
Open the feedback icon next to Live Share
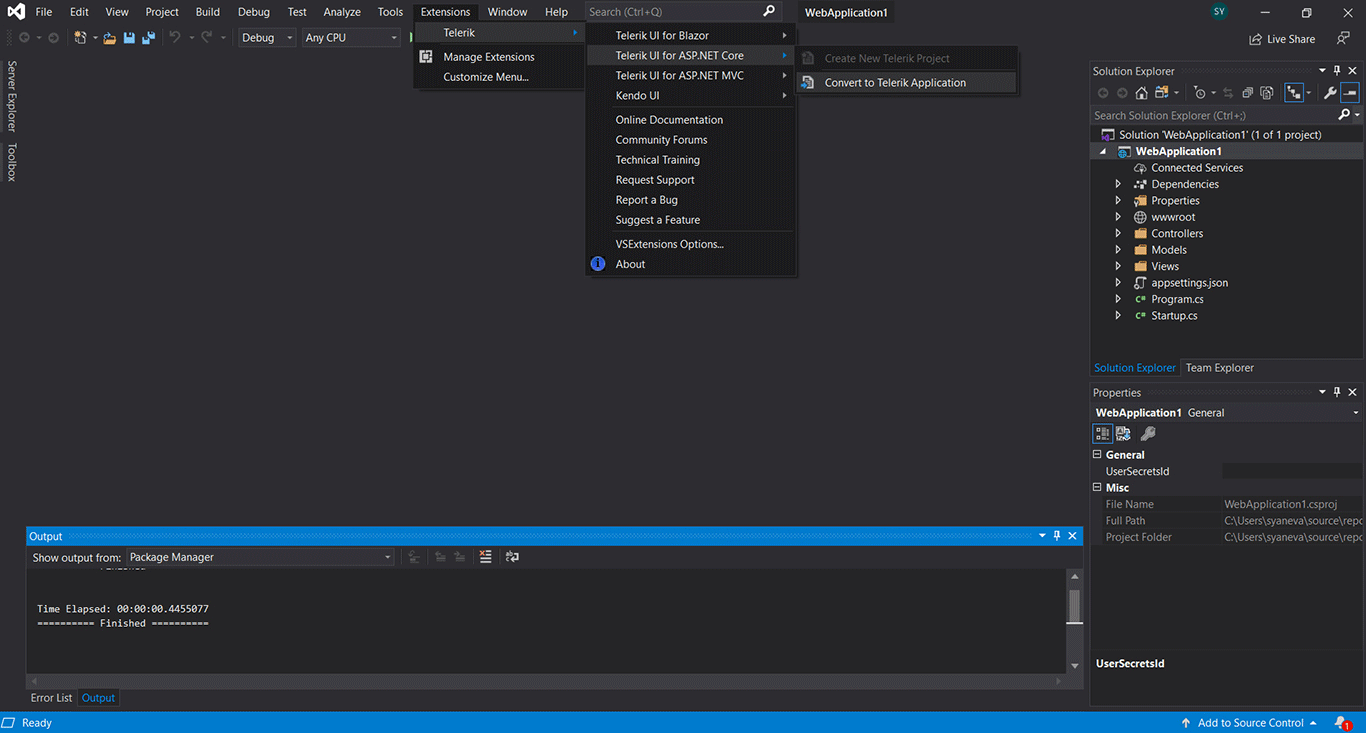pyautogui.click(x=1343, y=38)
